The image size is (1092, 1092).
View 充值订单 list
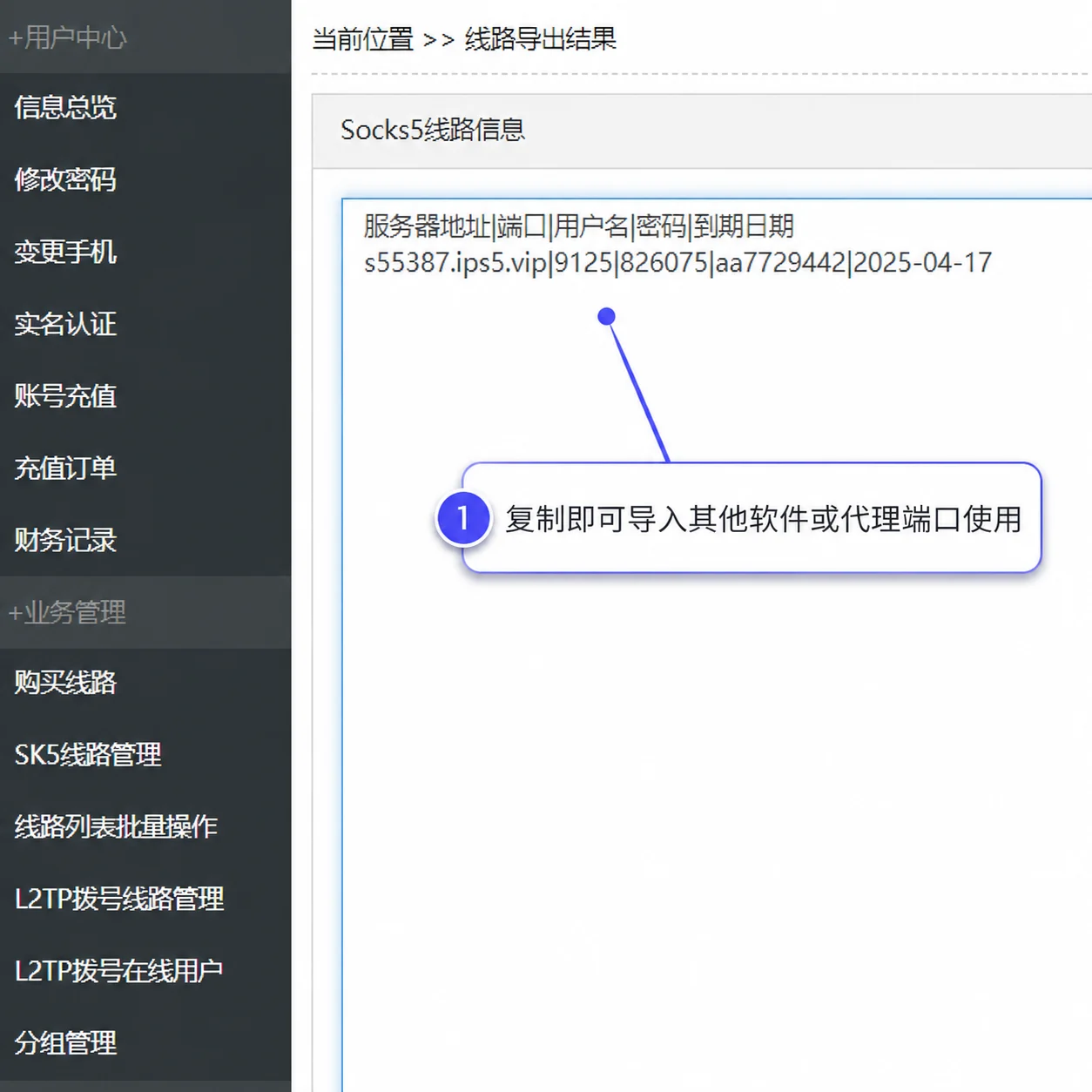65,468
